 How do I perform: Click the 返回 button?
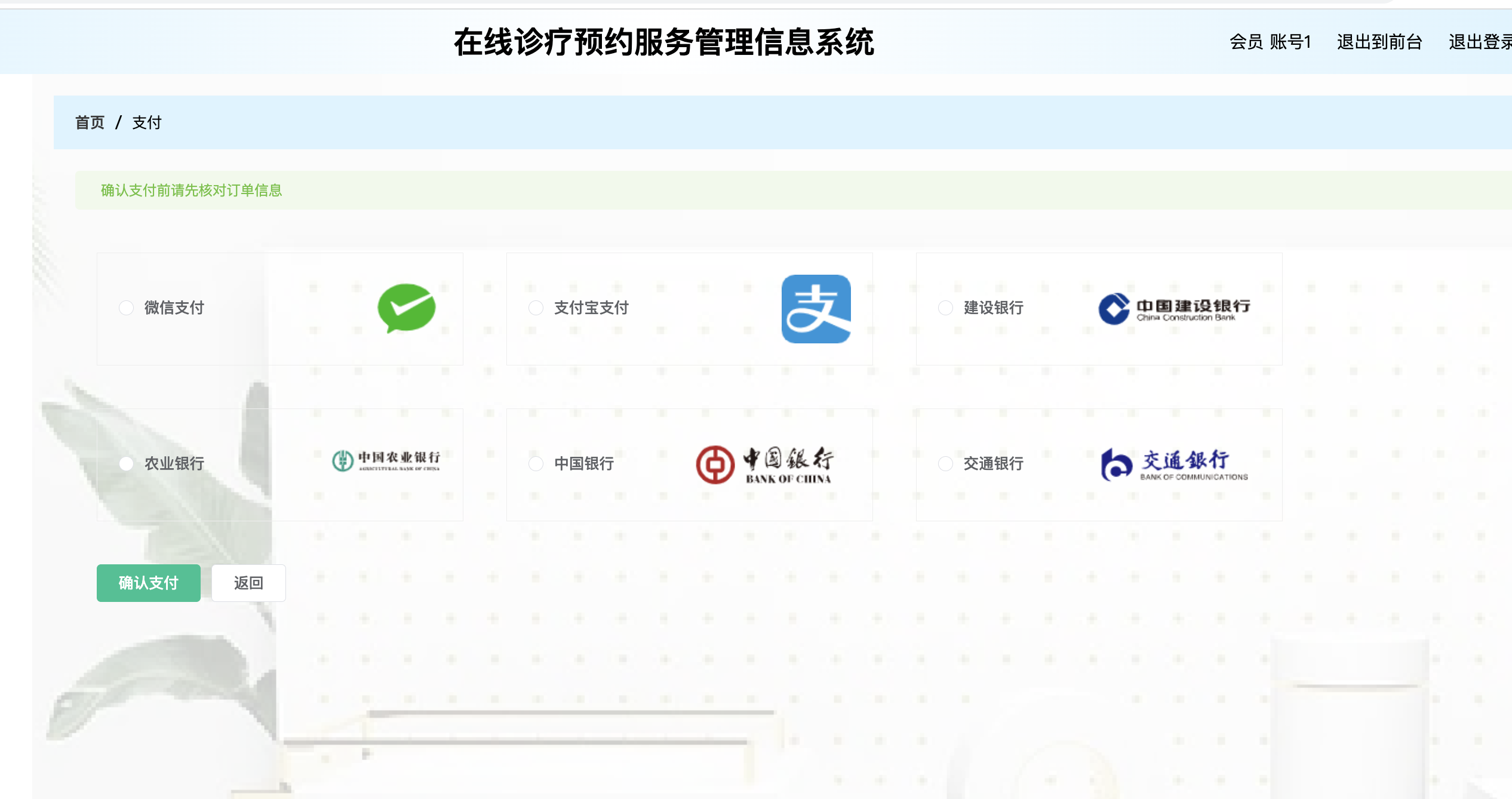pyautogui.click(x=248, y=583)
